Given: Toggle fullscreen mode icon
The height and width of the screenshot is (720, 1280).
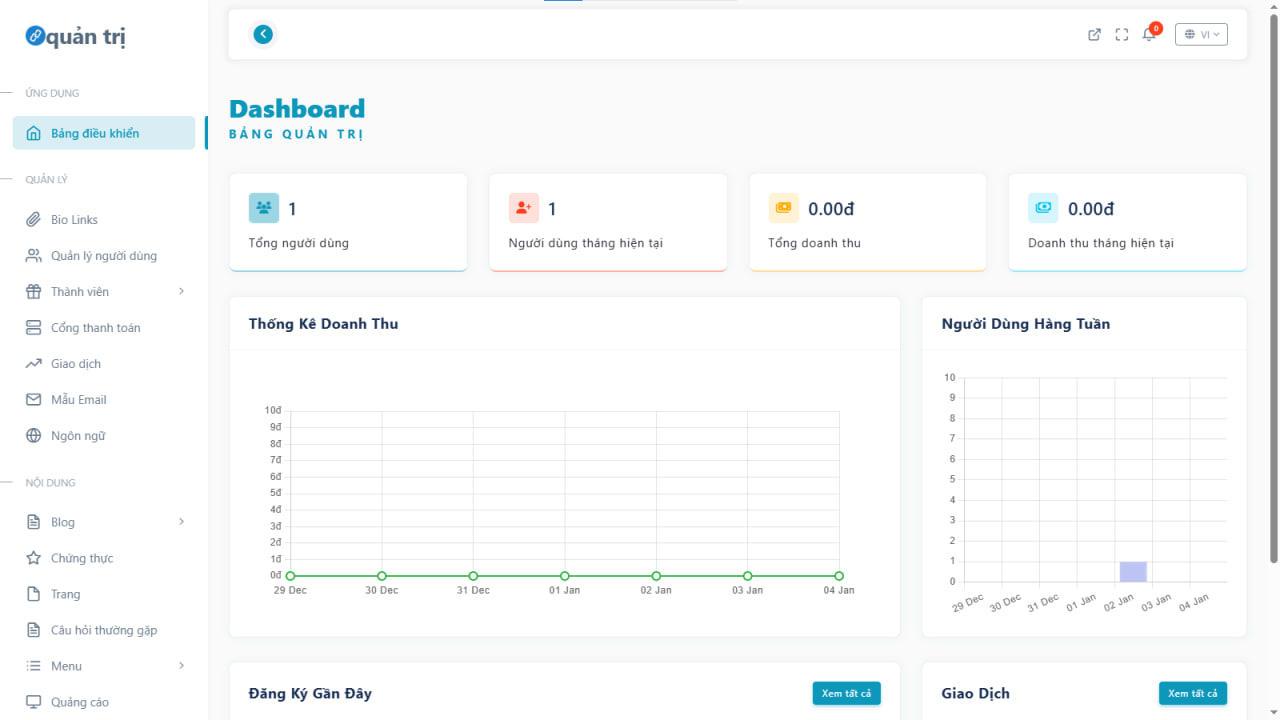Looking at the screenshot, I should pyautogui.click(x=1122, y=35).
